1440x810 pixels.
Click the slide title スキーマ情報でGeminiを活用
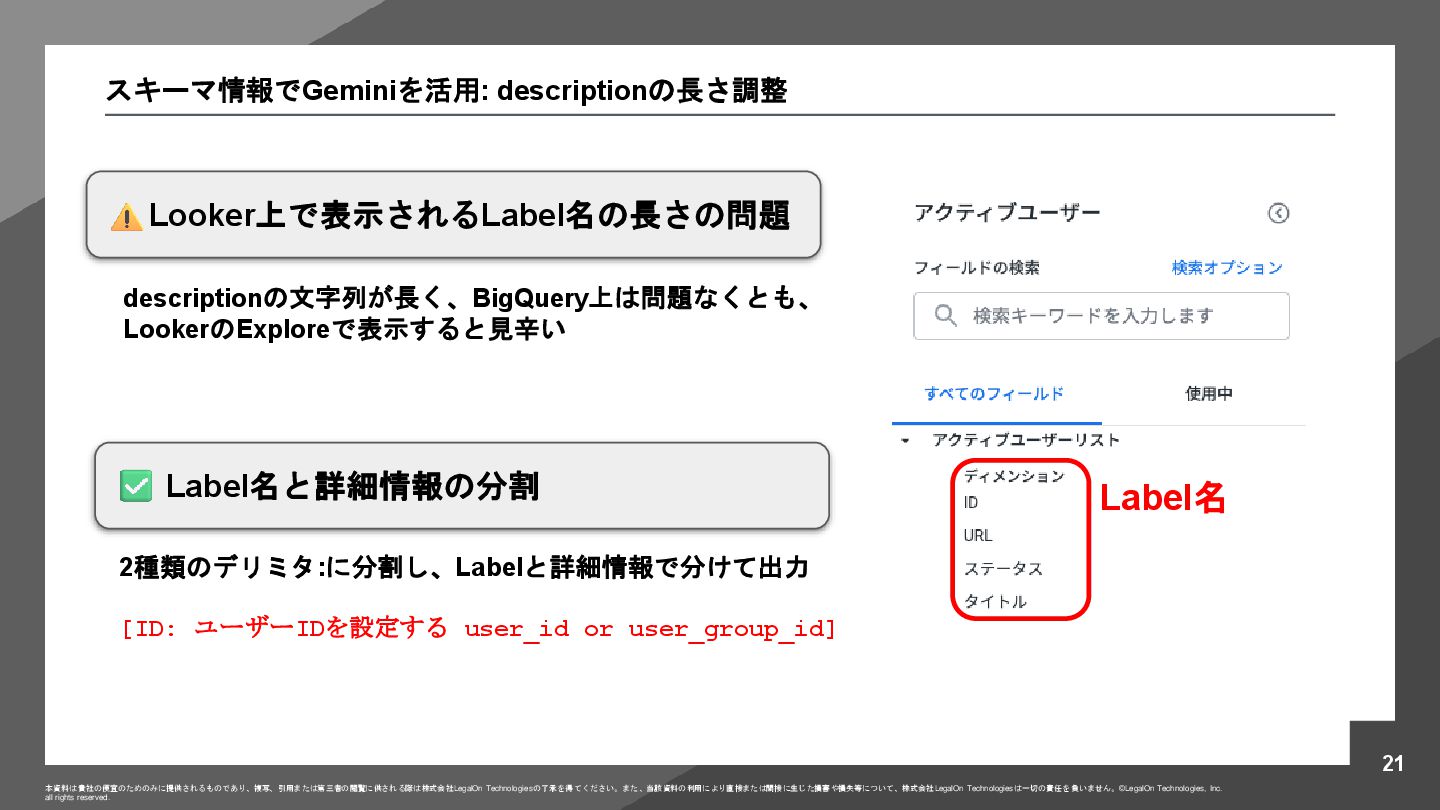tap(446, 91)
